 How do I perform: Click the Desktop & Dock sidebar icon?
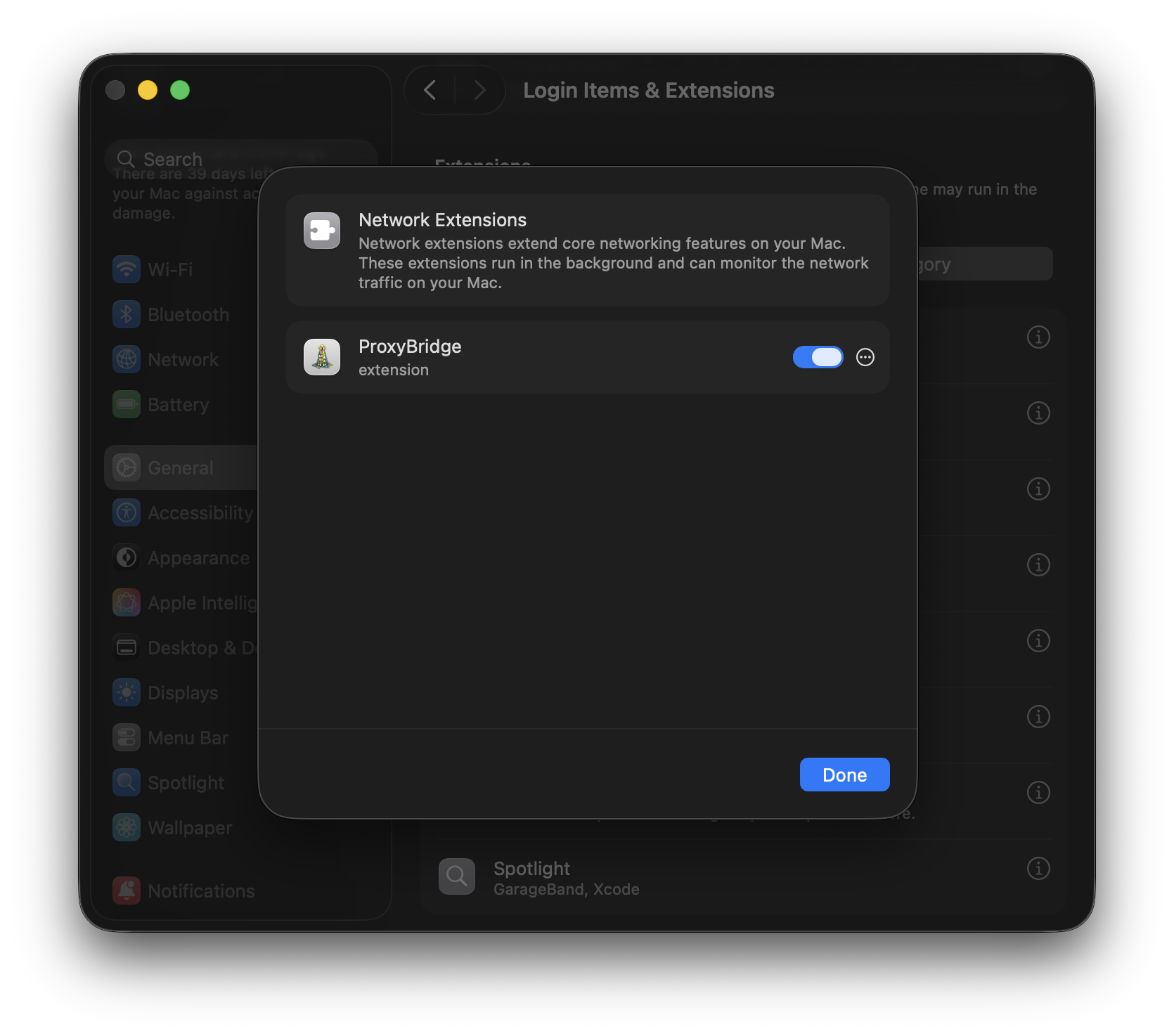[x=127, y=647]
